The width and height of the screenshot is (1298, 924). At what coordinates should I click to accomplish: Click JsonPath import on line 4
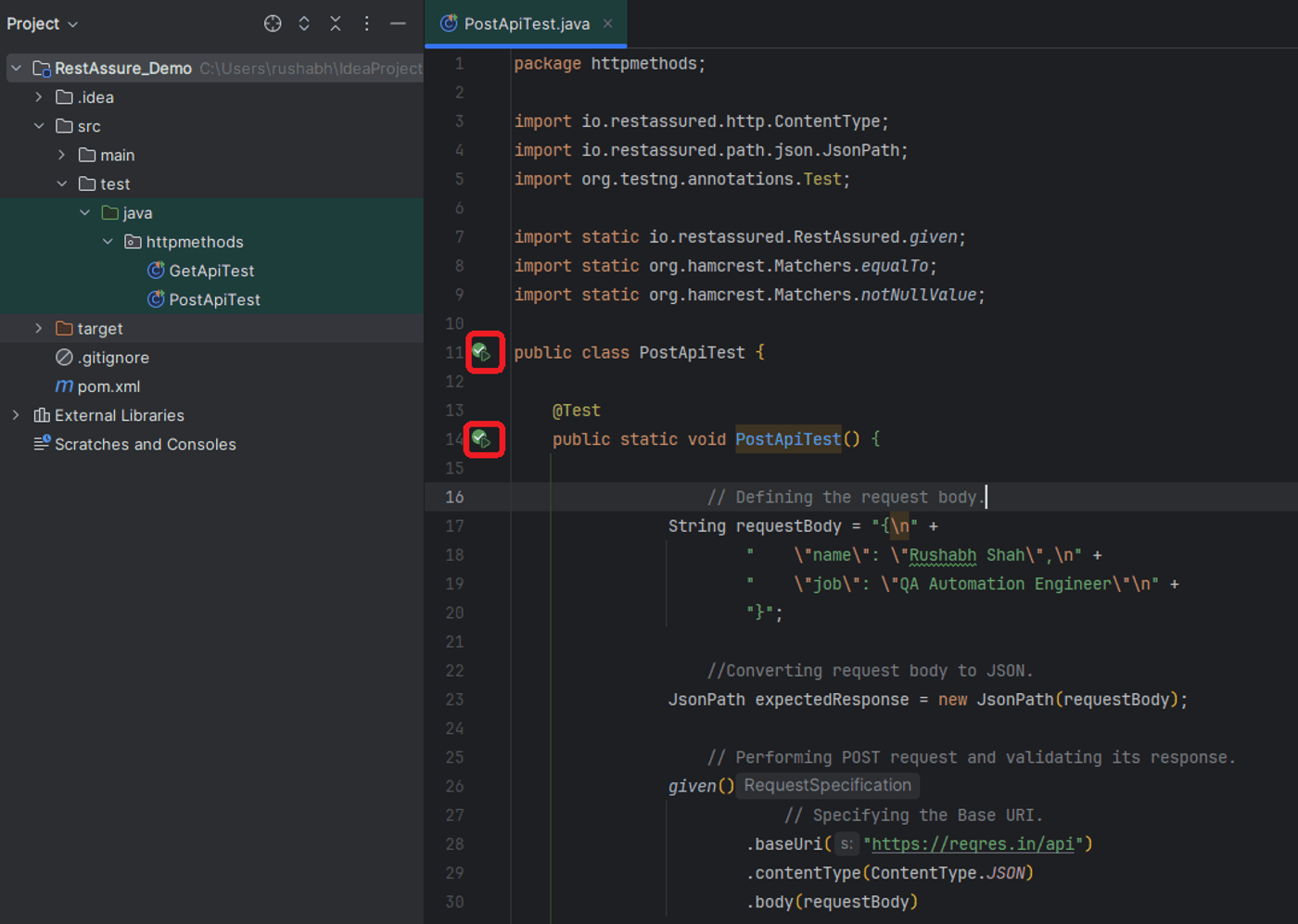(x=711, y=150)
